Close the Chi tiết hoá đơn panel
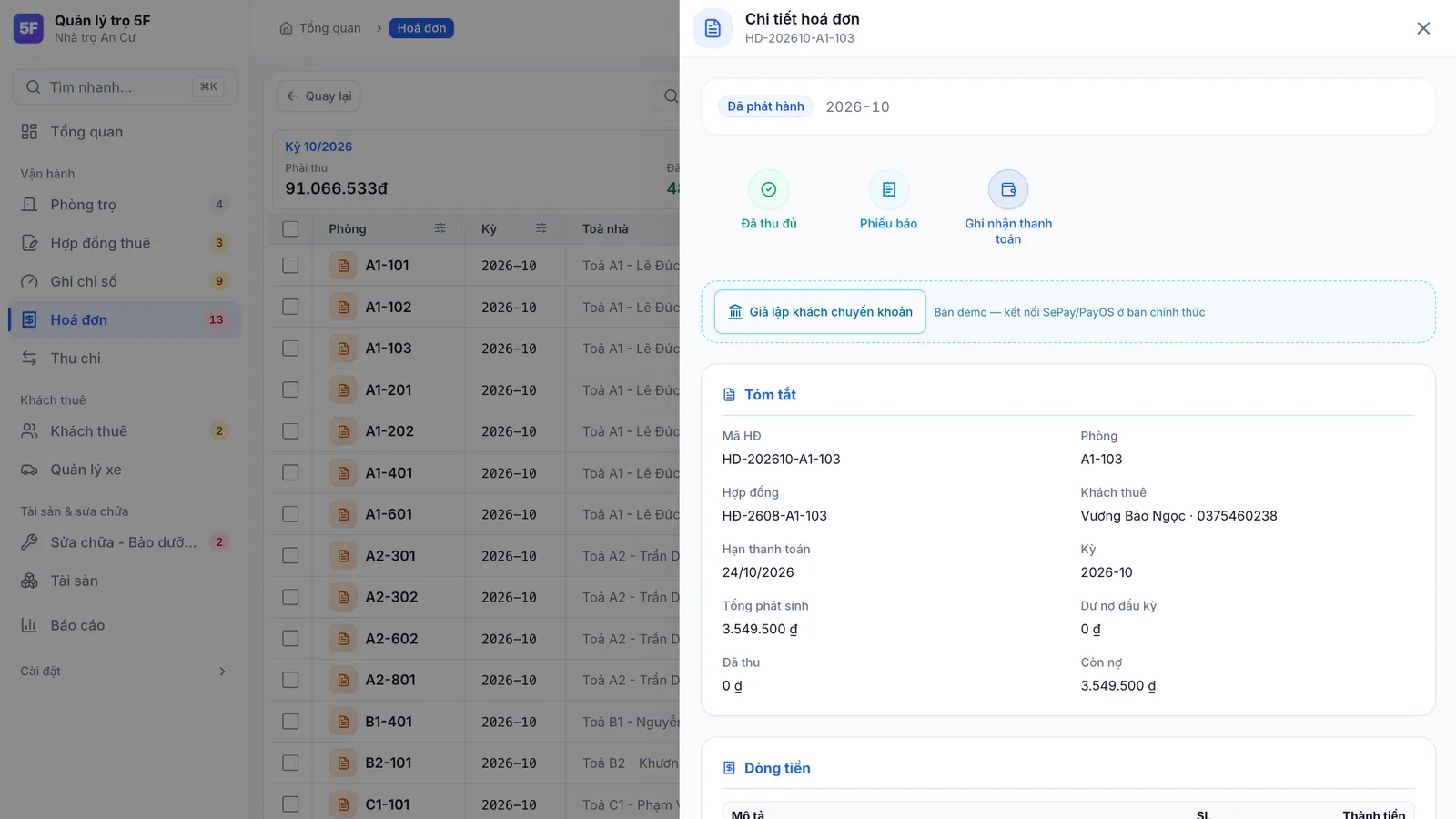1456x819 pixels. pos(1423,28)
